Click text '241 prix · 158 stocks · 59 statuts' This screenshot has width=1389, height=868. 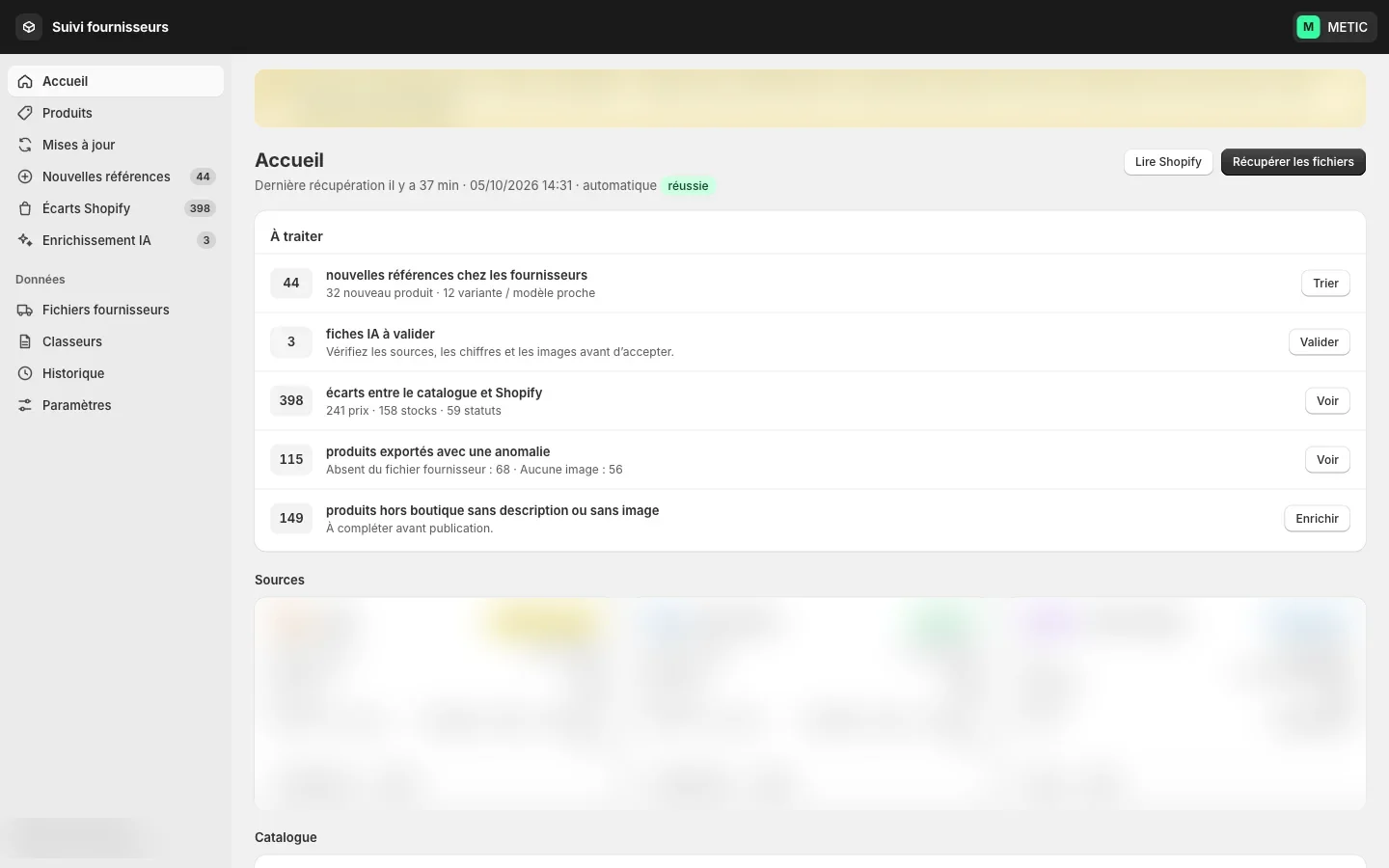[x=414, y=411]
